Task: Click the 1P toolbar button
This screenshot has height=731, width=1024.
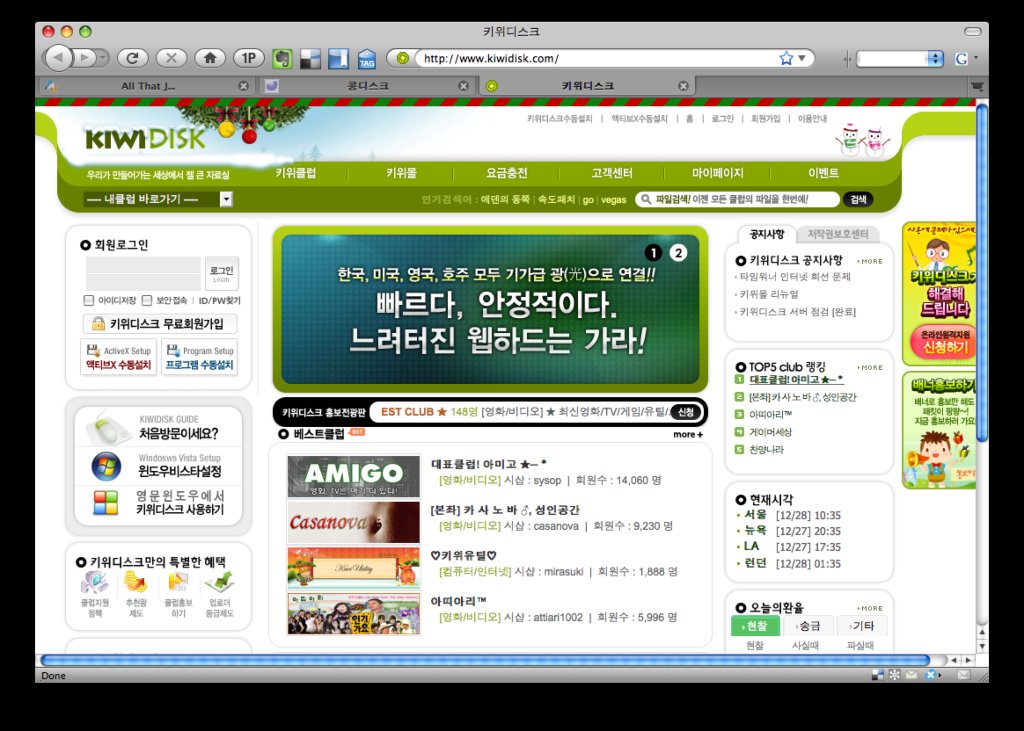Action: pyautogui.click(x=249, y=58)
